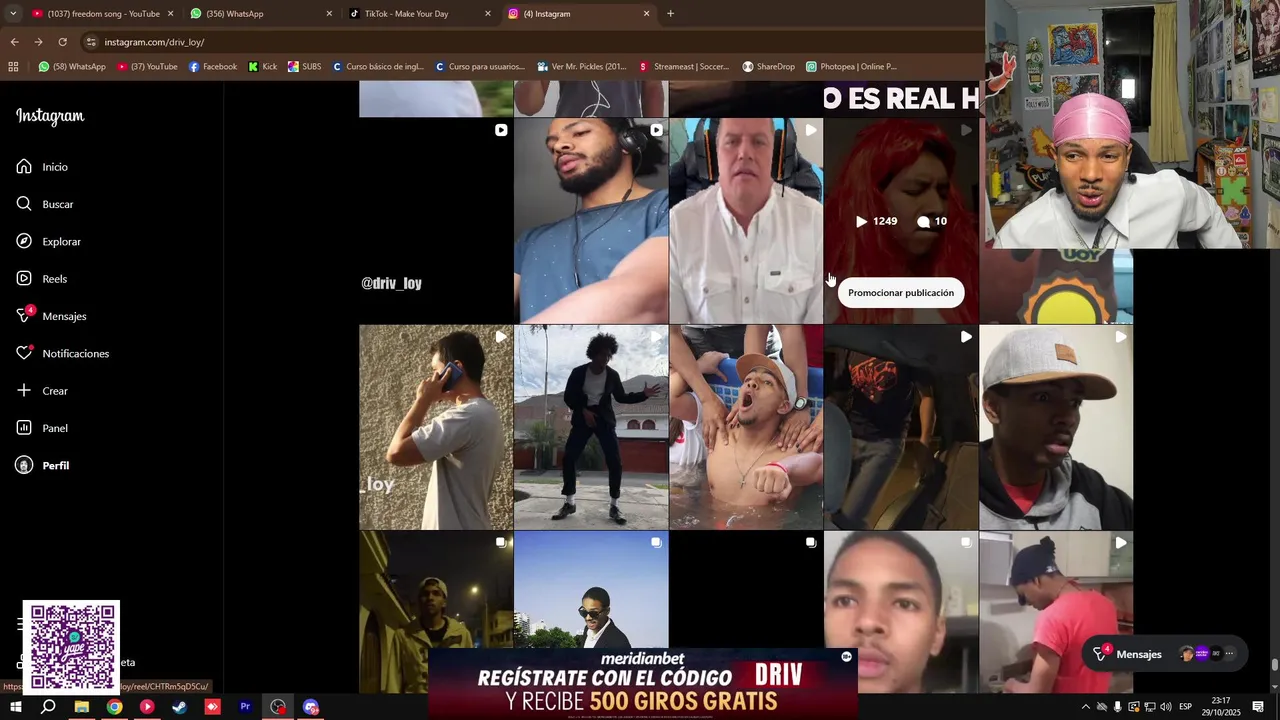Screen dimensions: 1280x720
Task: Open the Explorar page
Action: [x=48, y=241]
